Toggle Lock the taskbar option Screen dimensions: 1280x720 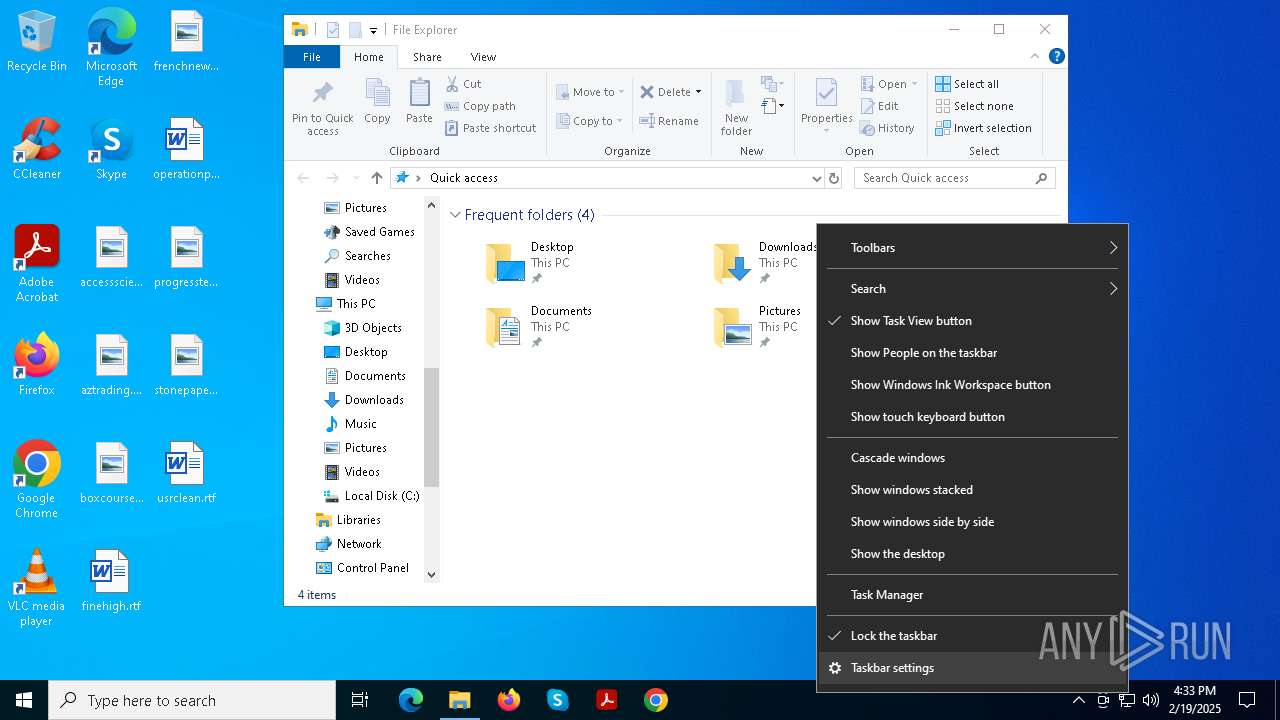972,636
